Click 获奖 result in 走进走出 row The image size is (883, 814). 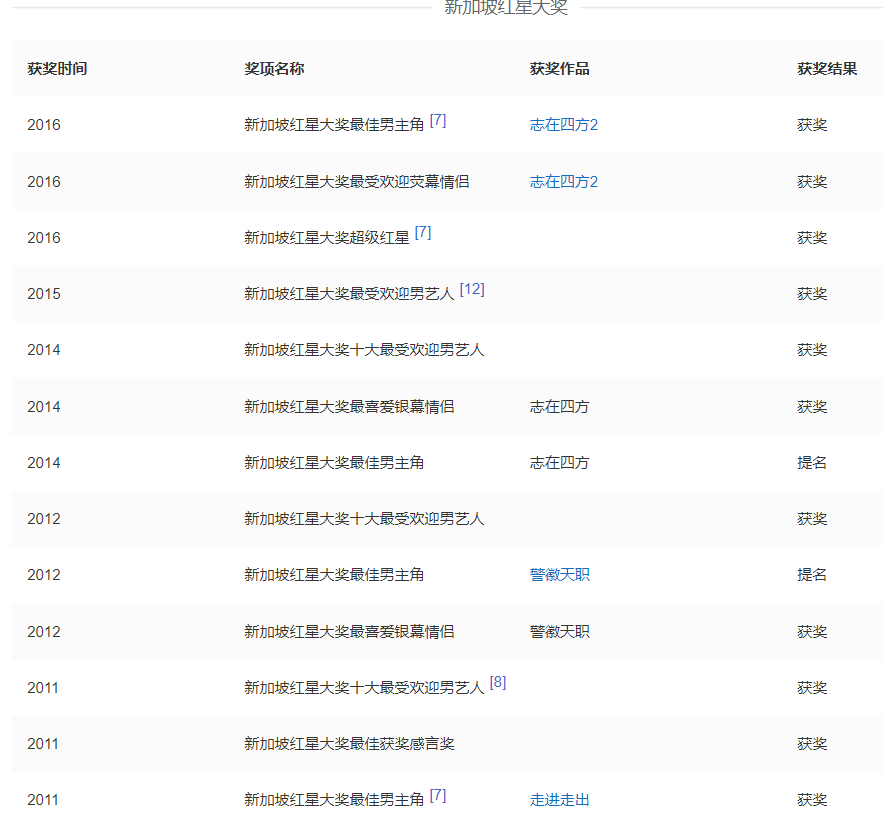[x=812, y=799]
